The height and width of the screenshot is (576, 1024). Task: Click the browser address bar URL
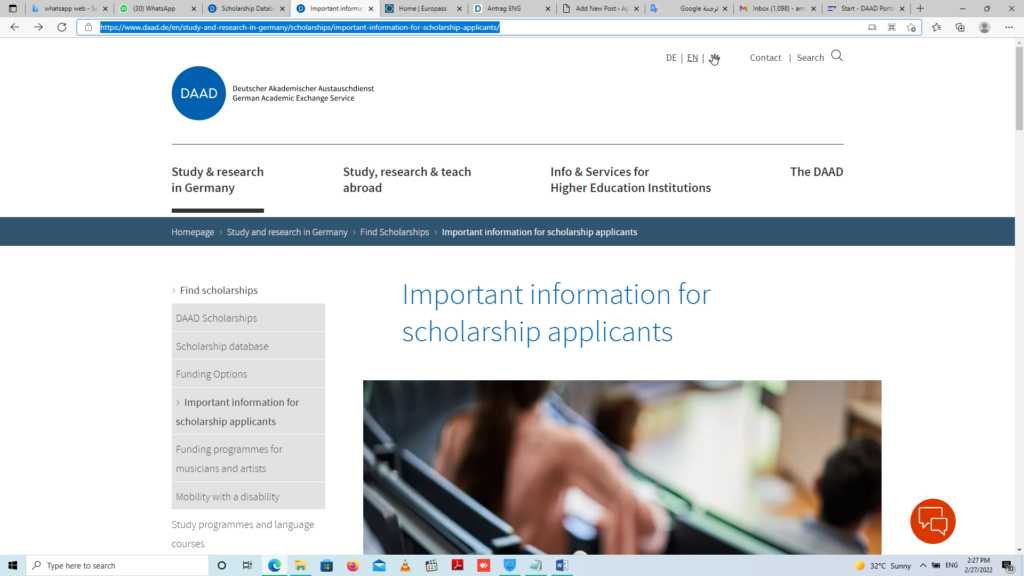click(300, 27)
